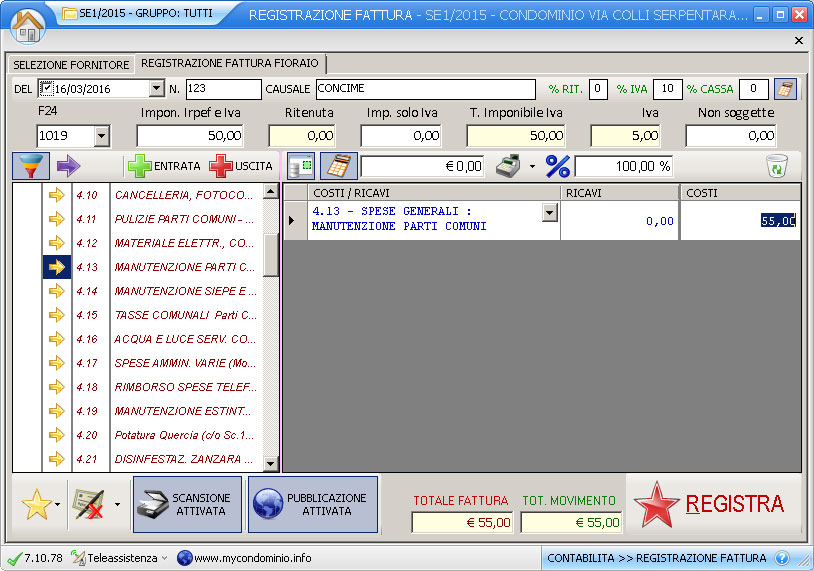Expand the date picker dropdown arrow
This screenshot has height=571, width=814.
155,89
